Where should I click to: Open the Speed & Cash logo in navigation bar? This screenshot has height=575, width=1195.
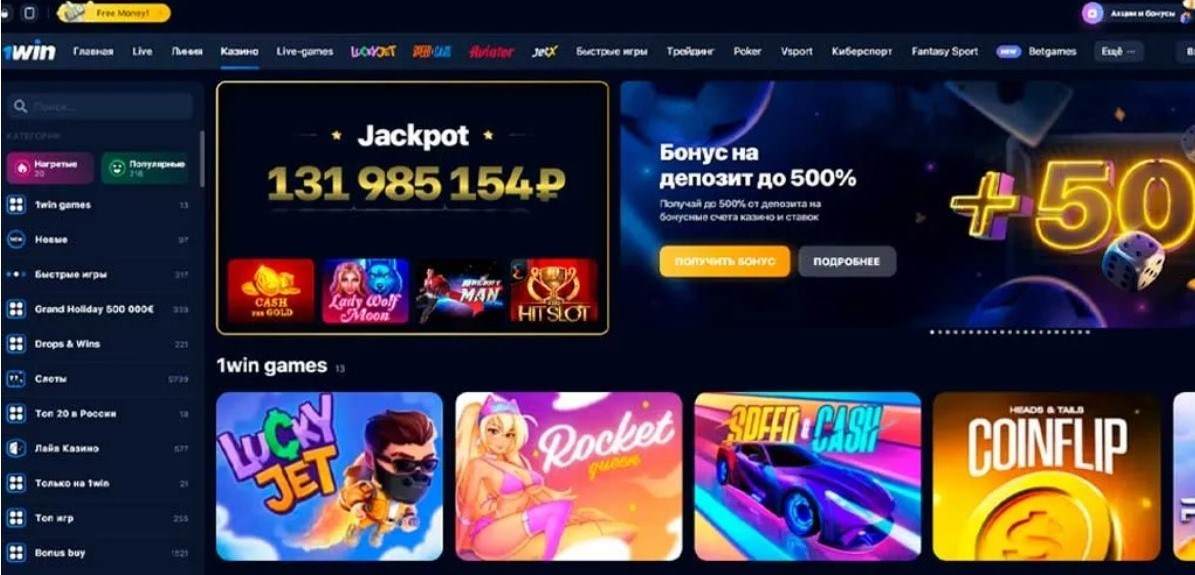coord(432,52)
